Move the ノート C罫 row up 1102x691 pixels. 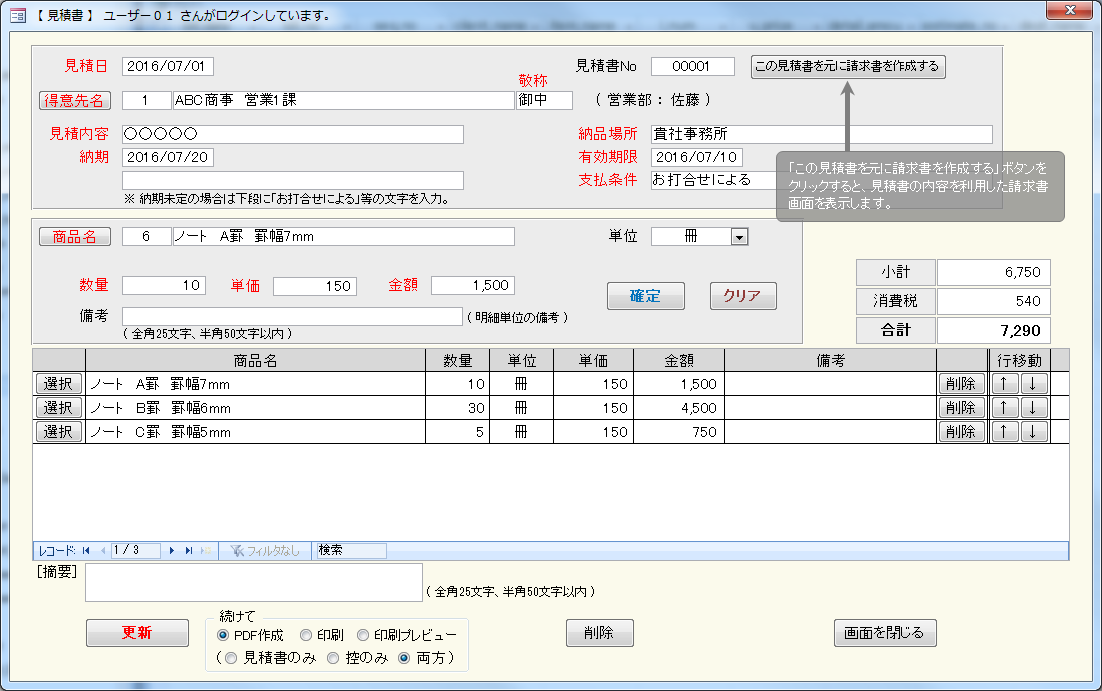tap(1003, 432)
